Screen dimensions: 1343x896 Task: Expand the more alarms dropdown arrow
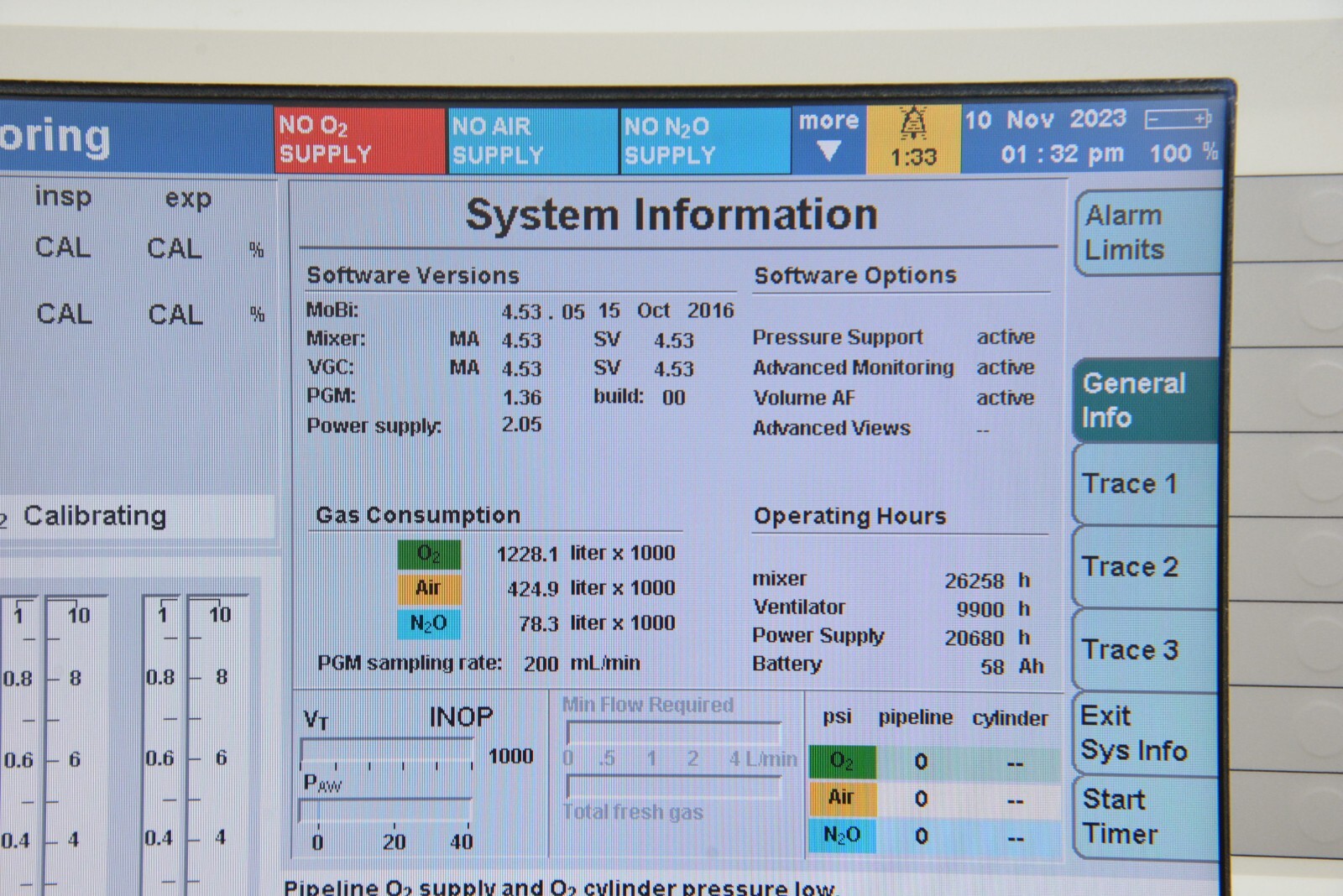click(x=828, y=149)
